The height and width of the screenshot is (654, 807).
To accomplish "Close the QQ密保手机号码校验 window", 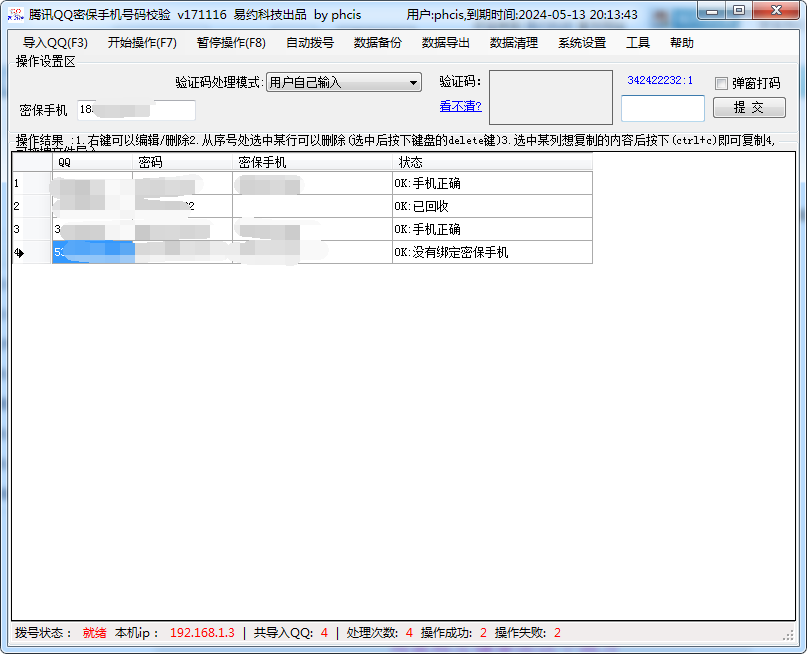I will pos(777,10).
